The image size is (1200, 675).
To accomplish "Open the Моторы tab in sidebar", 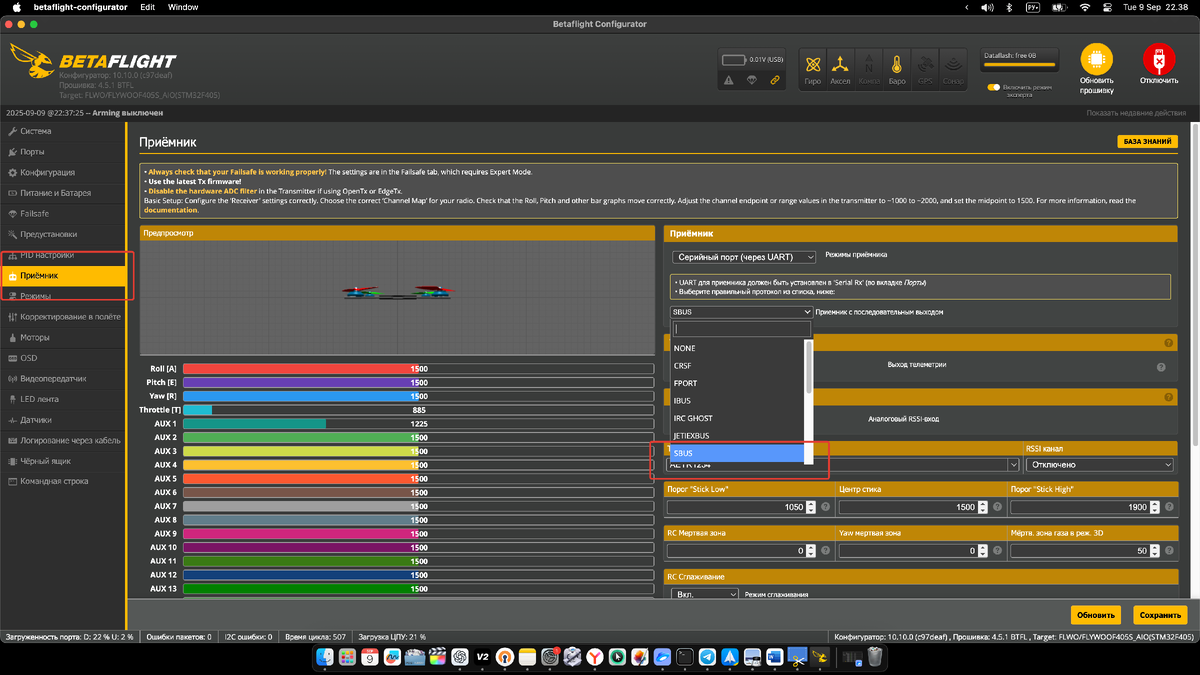I will pyautogui.click(x=64, y=338).
